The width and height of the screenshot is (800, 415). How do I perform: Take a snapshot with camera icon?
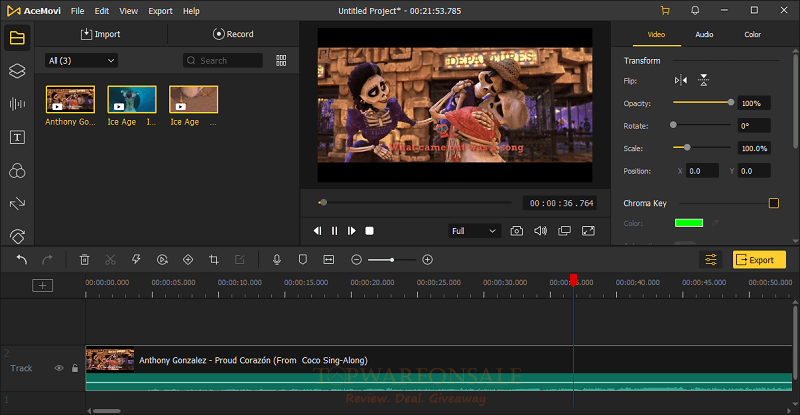tap(516, 231)
